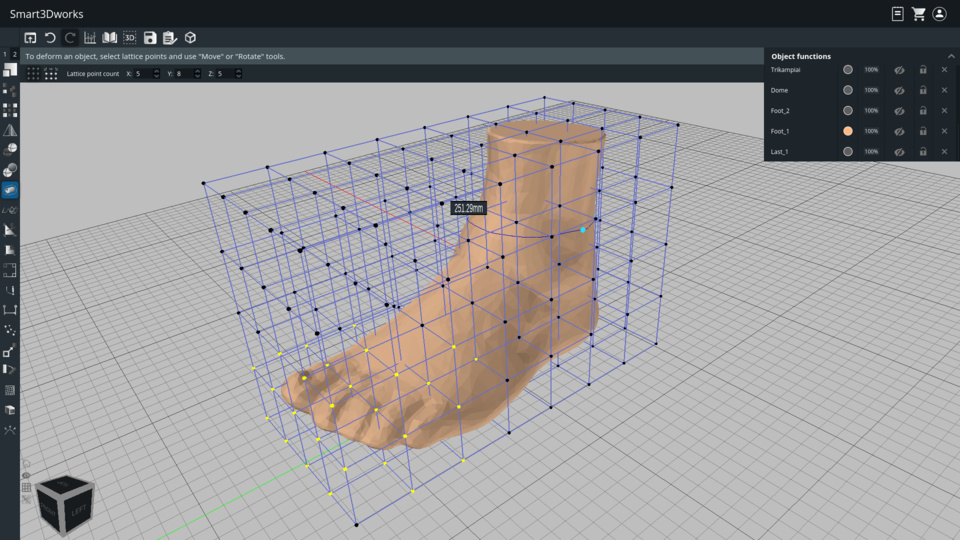Select Foot_2 in the object list
This screenshot has width=960, height=540.
click(x=780, y=111)
